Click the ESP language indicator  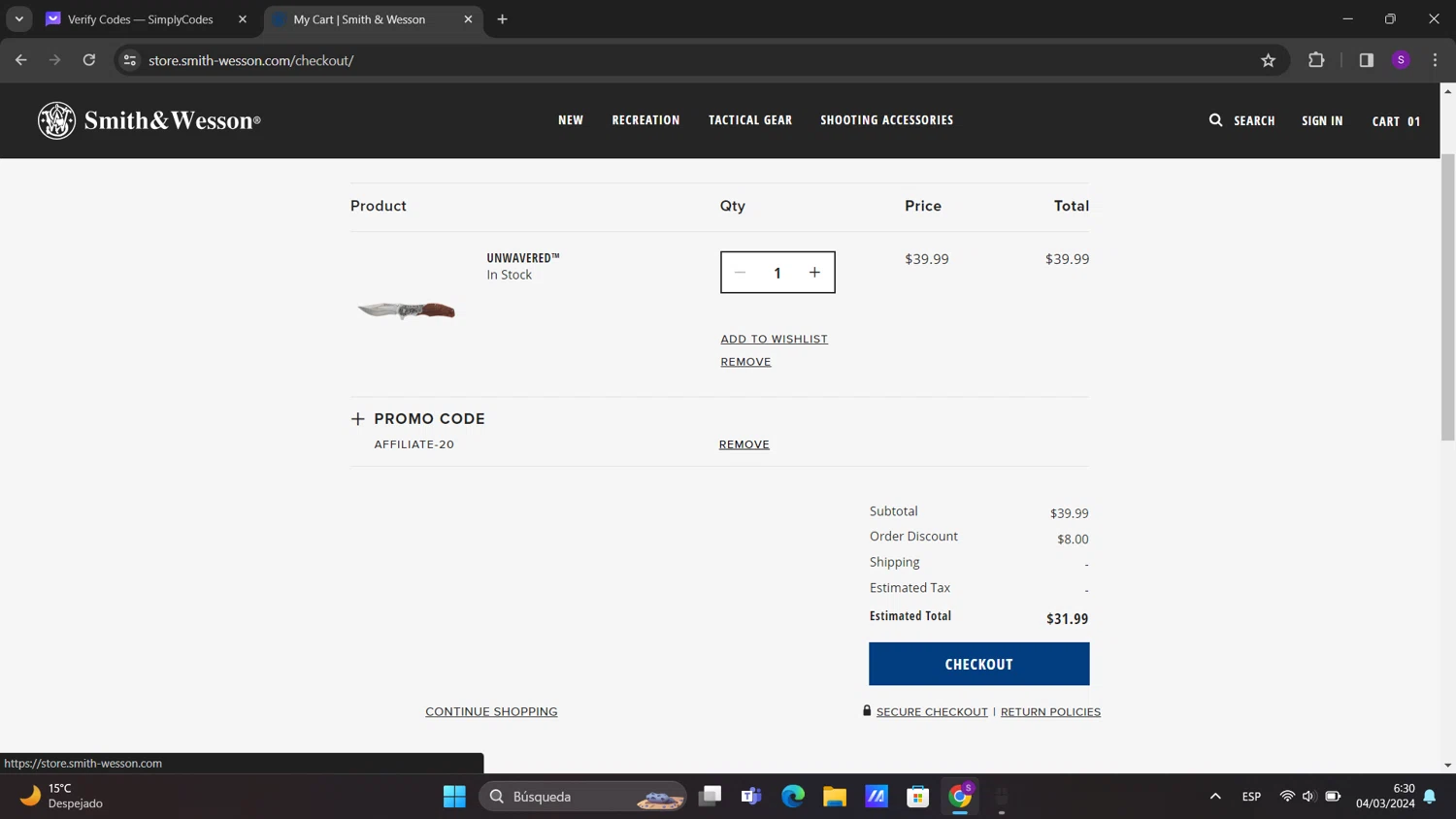(x=1251, y=797)
